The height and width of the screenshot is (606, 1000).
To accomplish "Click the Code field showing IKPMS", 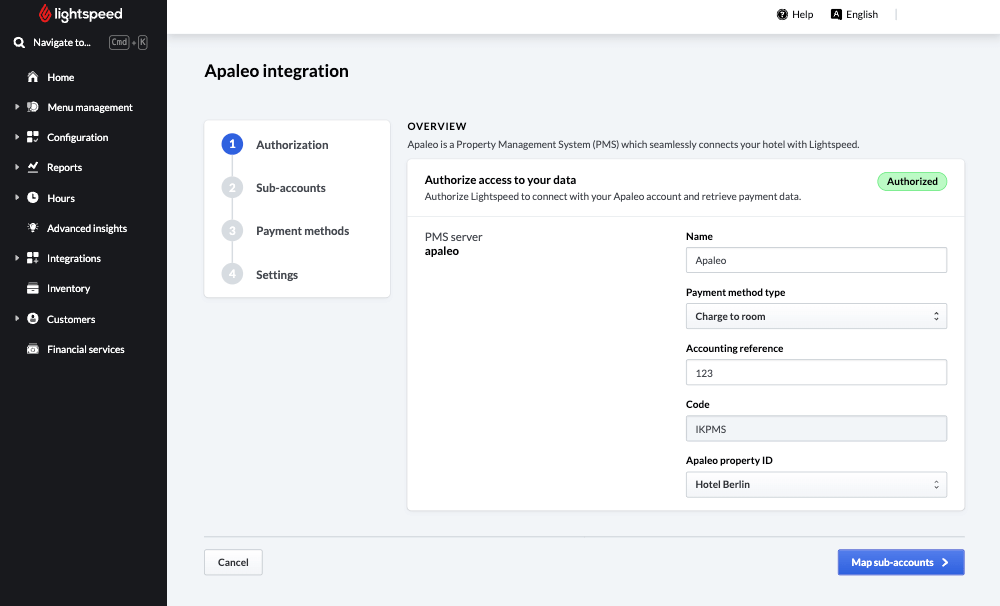I will pos(816,429).
